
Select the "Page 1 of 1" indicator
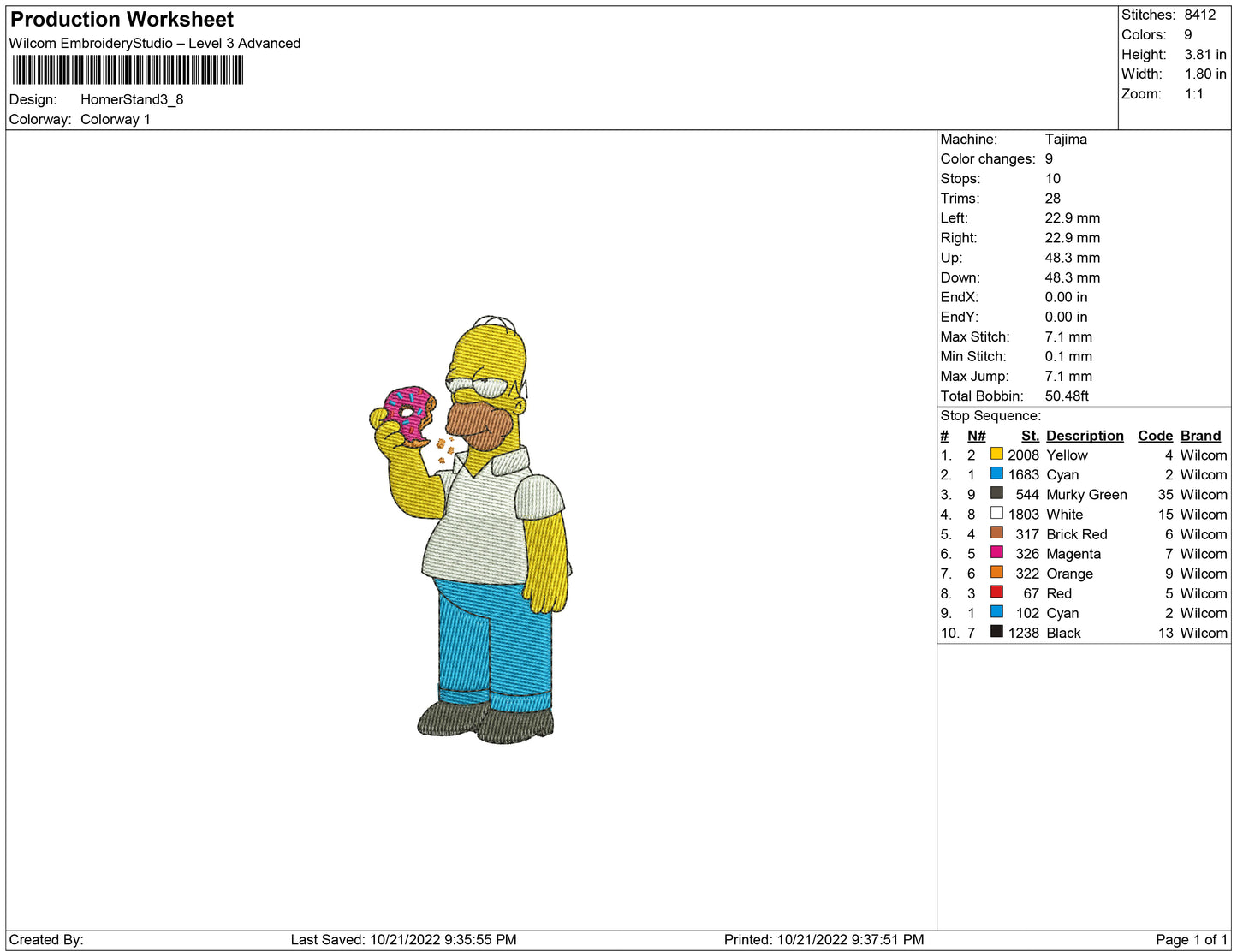[1192, 939]
